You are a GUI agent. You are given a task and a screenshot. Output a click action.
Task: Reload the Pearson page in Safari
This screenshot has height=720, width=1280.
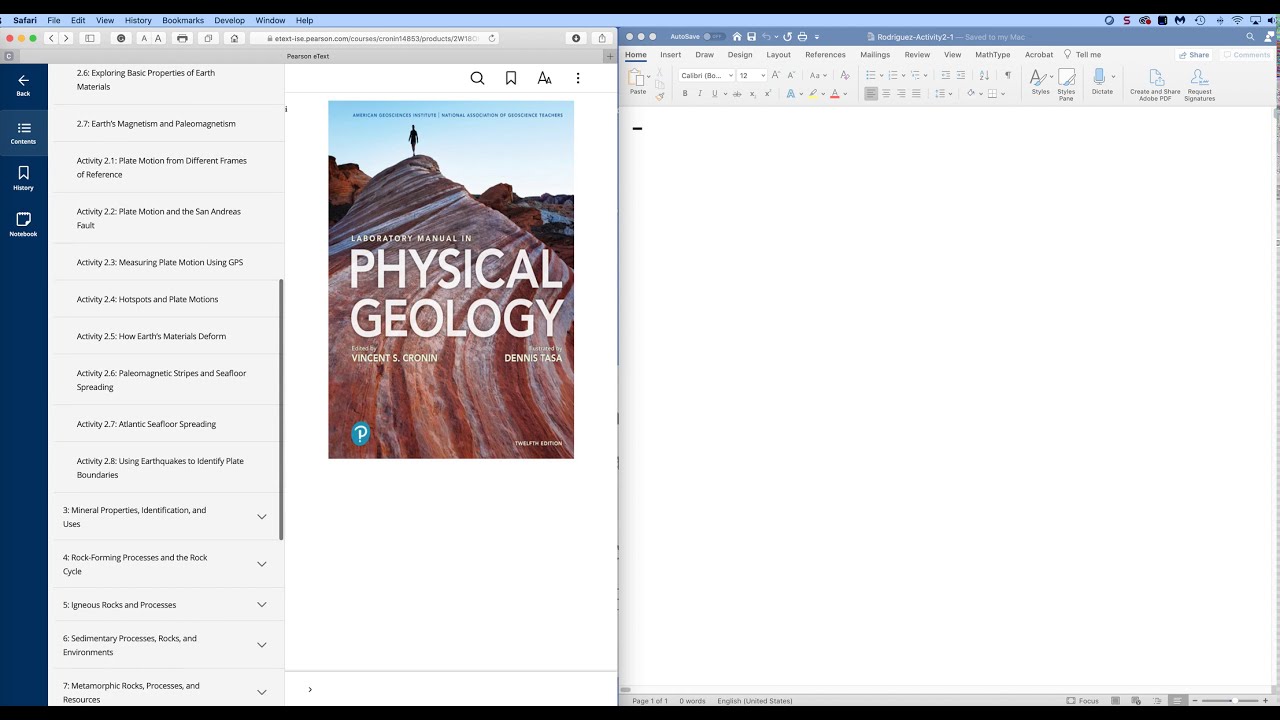tap(492, 38)
